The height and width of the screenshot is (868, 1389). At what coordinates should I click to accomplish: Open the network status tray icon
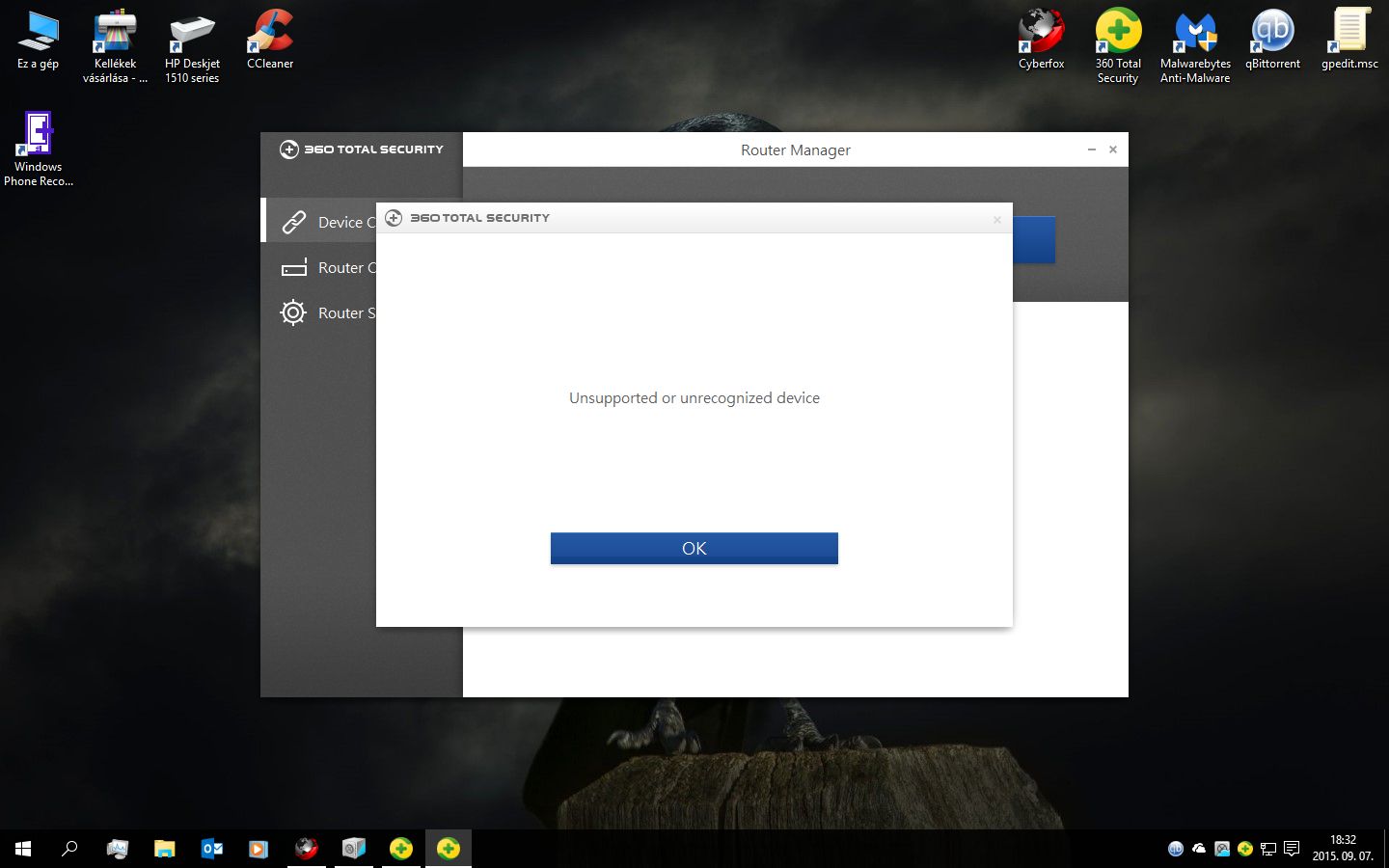(x=1268, y=849)
